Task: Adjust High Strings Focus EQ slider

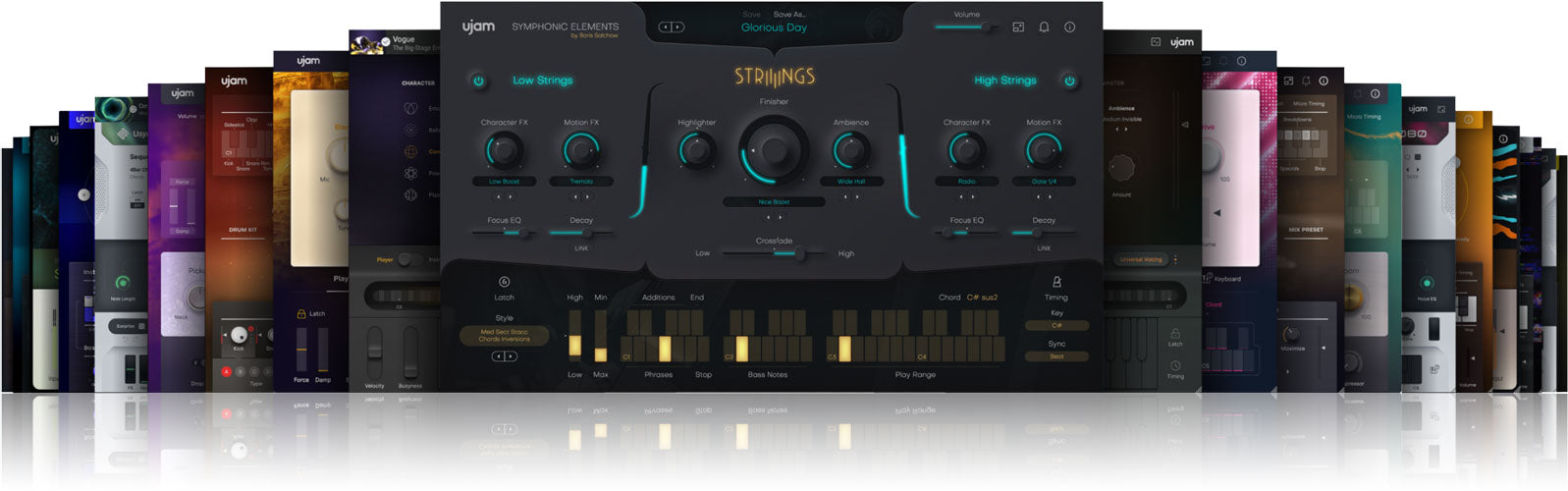Action: (x=966, y=233)
